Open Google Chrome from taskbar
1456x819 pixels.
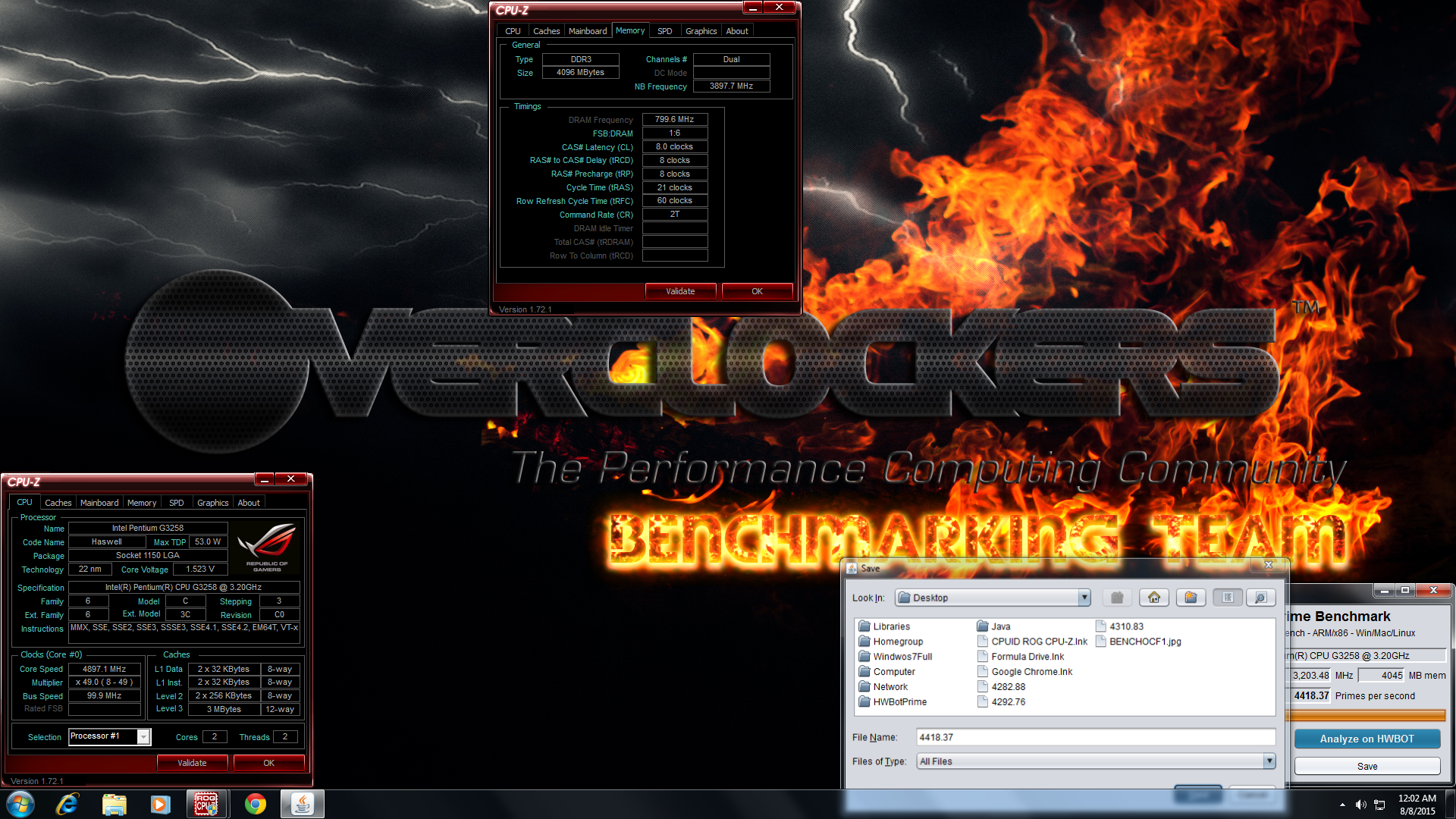[x=256, y=804]
